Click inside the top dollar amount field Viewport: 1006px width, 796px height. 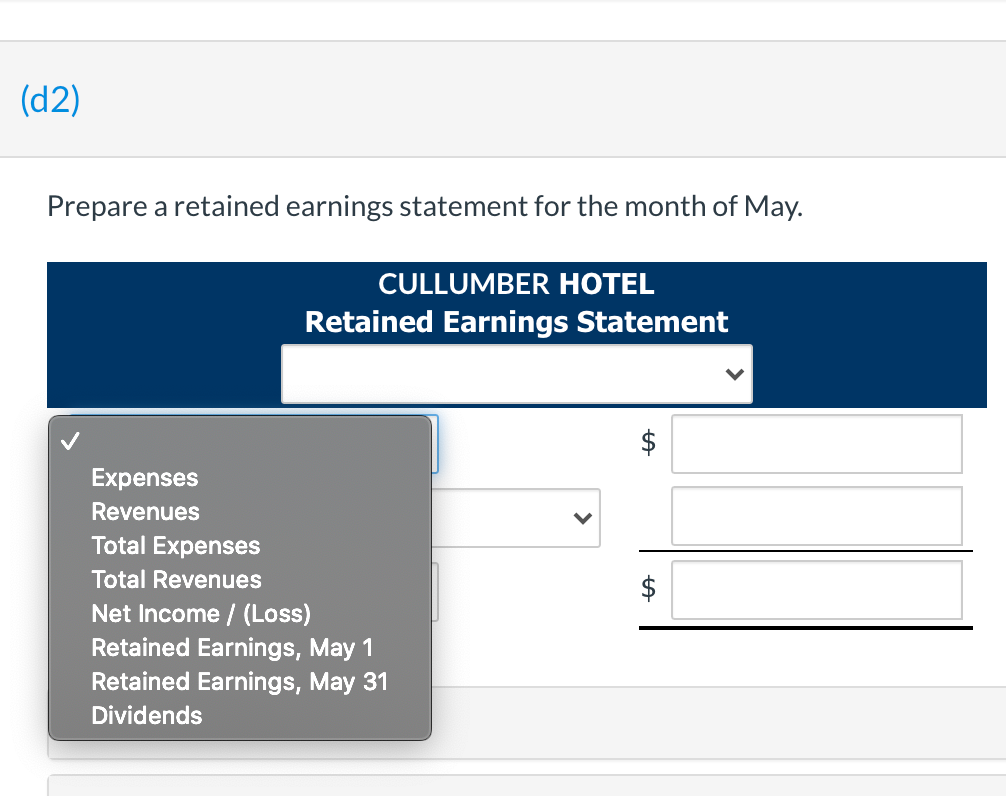click(816, 443)
